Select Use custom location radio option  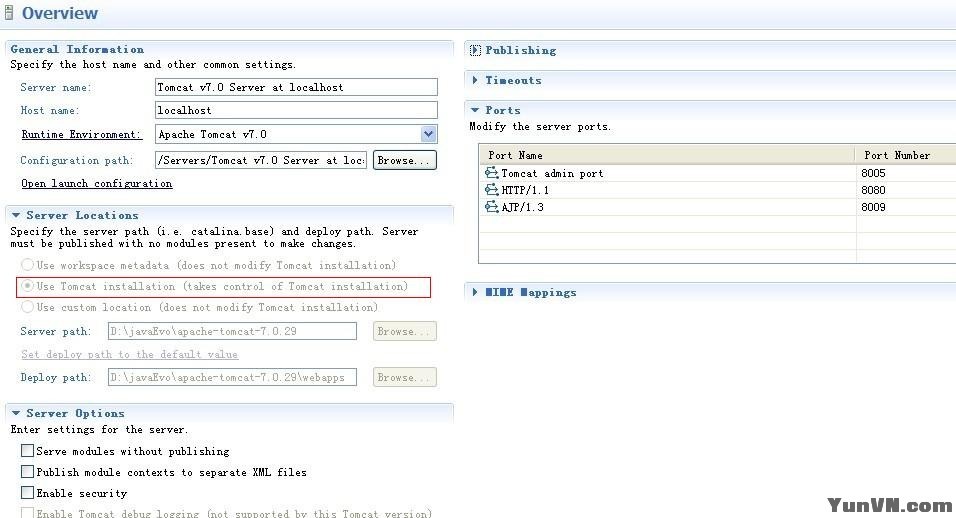point(27,307)
